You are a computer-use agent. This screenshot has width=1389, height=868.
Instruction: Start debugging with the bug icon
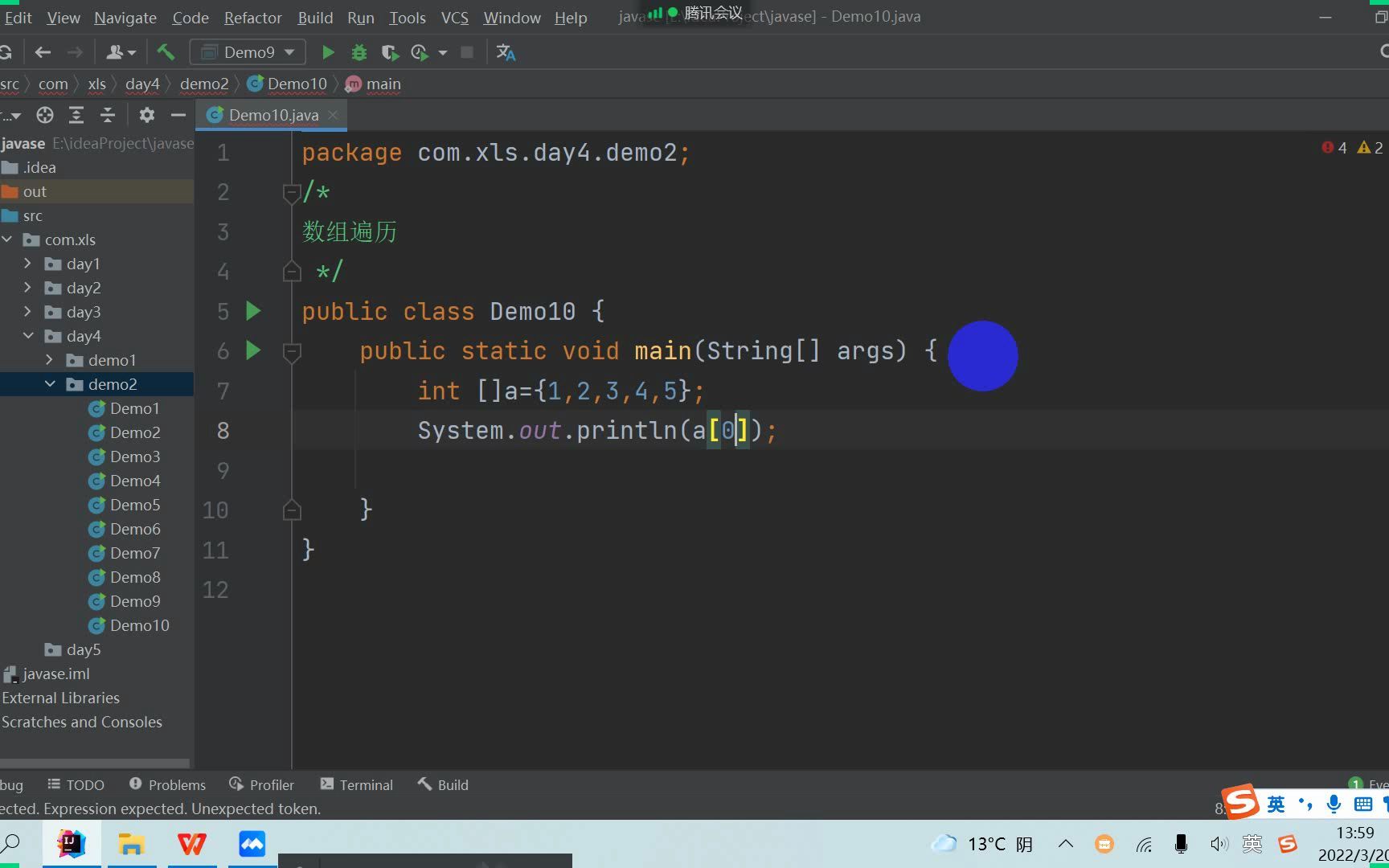pos(359,52)
